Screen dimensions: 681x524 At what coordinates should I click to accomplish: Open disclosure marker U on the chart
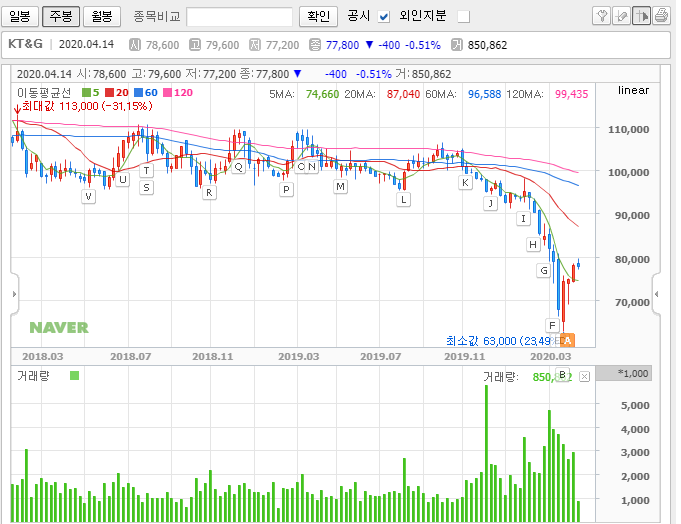click(x=123, y=179)
